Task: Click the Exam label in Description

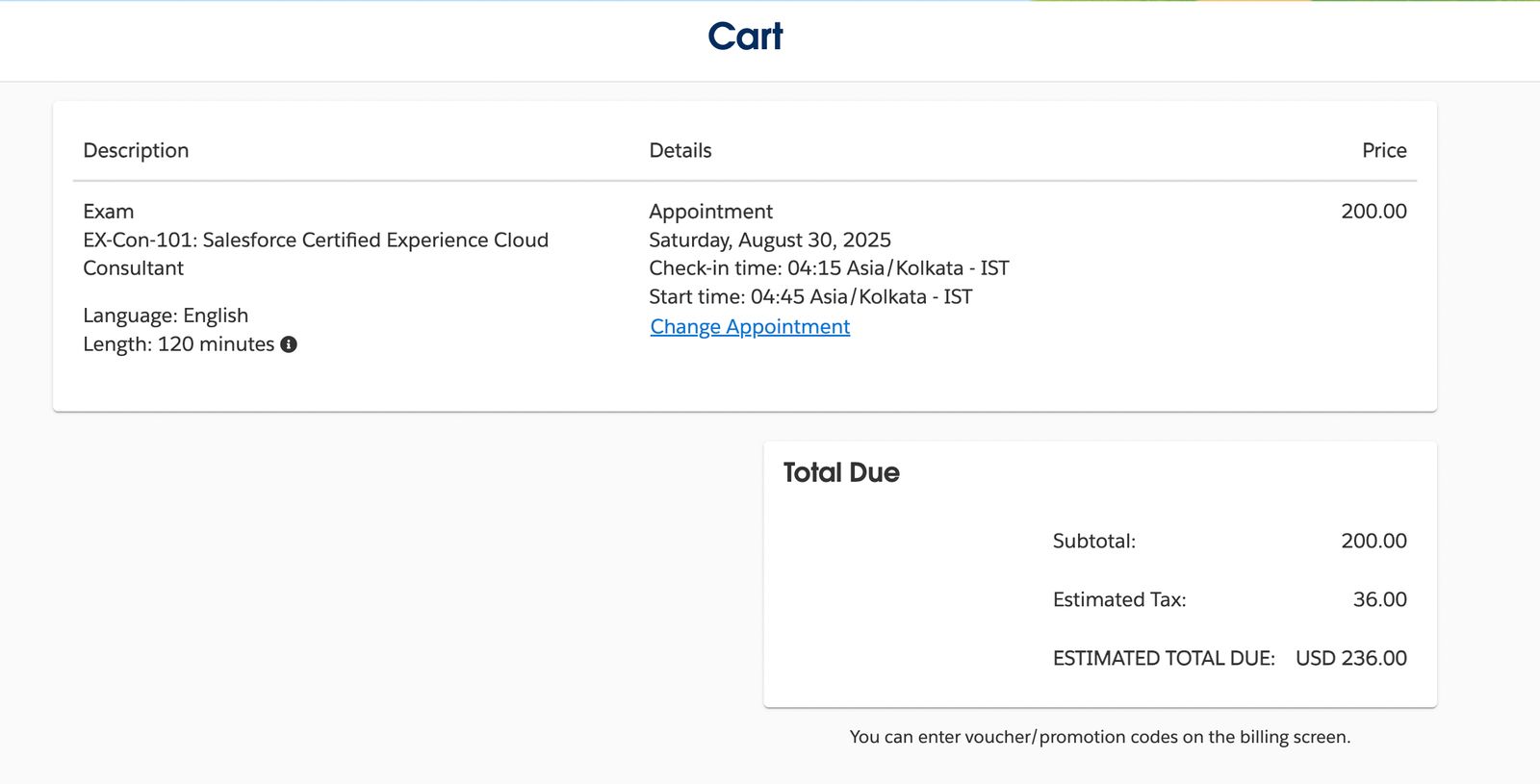Action: [109, 212]
